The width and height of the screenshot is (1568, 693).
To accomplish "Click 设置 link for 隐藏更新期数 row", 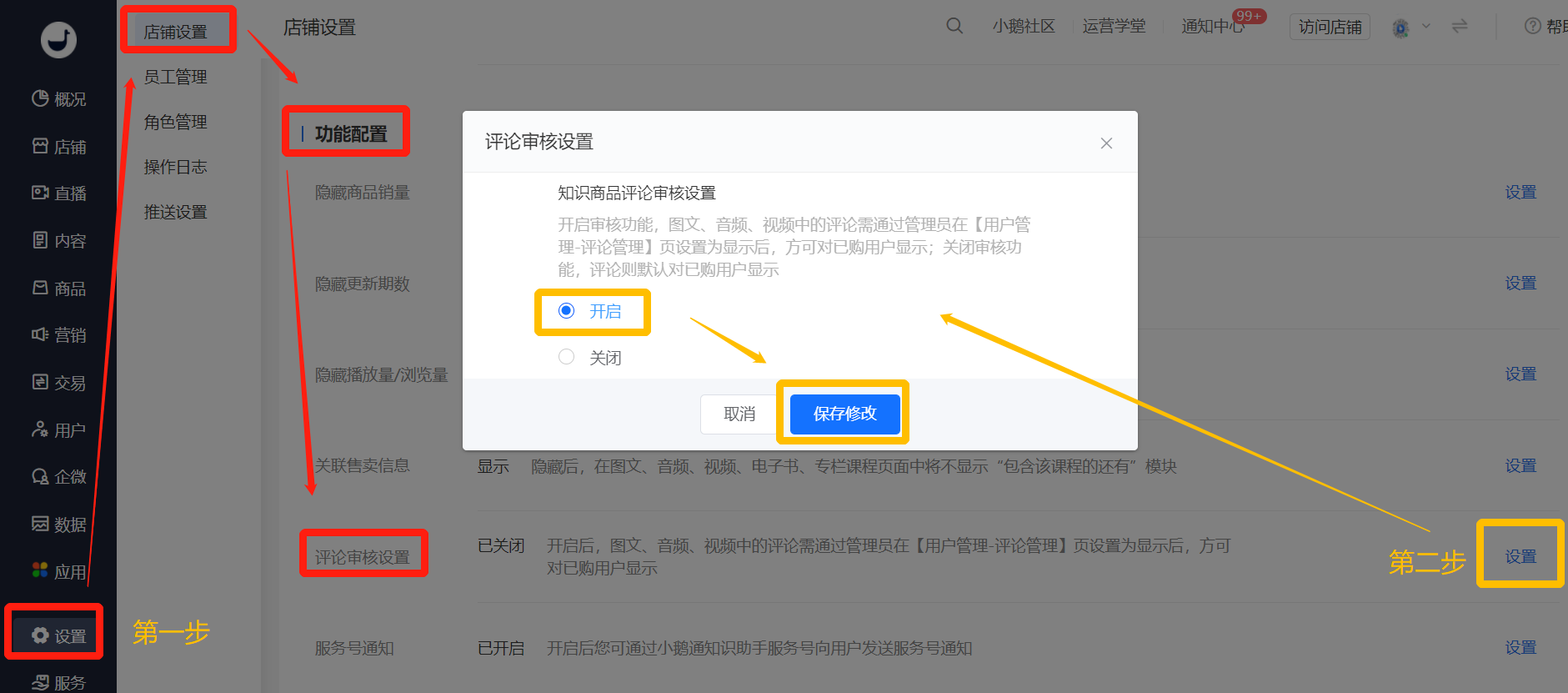I will pos(1520,283).
